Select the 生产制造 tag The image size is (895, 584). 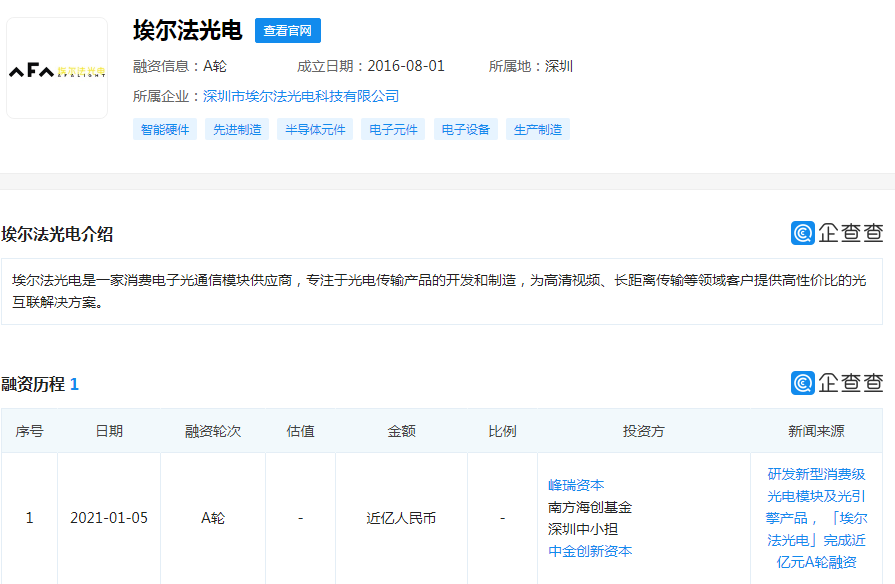click(x=538, y=130)
